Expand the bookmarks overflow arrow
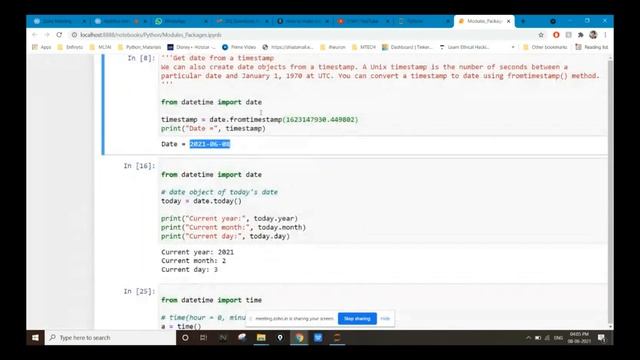This screenshot has height=360, width=640. (513, 47)
